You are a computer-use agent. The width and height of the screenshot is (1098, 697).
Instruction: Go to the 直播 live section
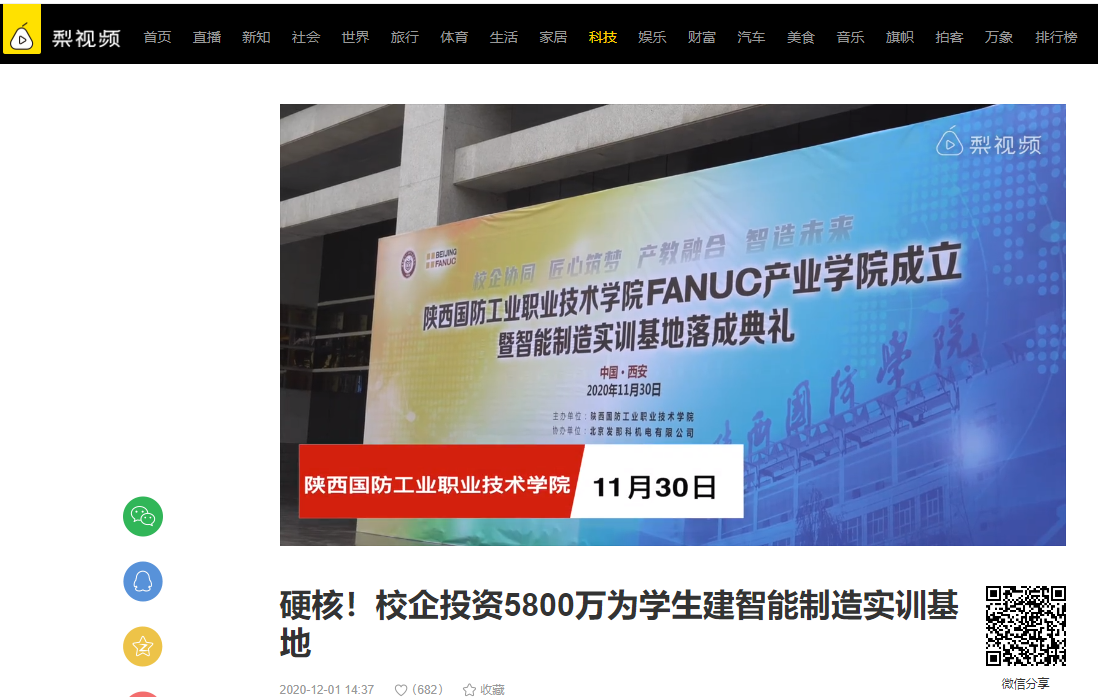(x=207, y=37)
